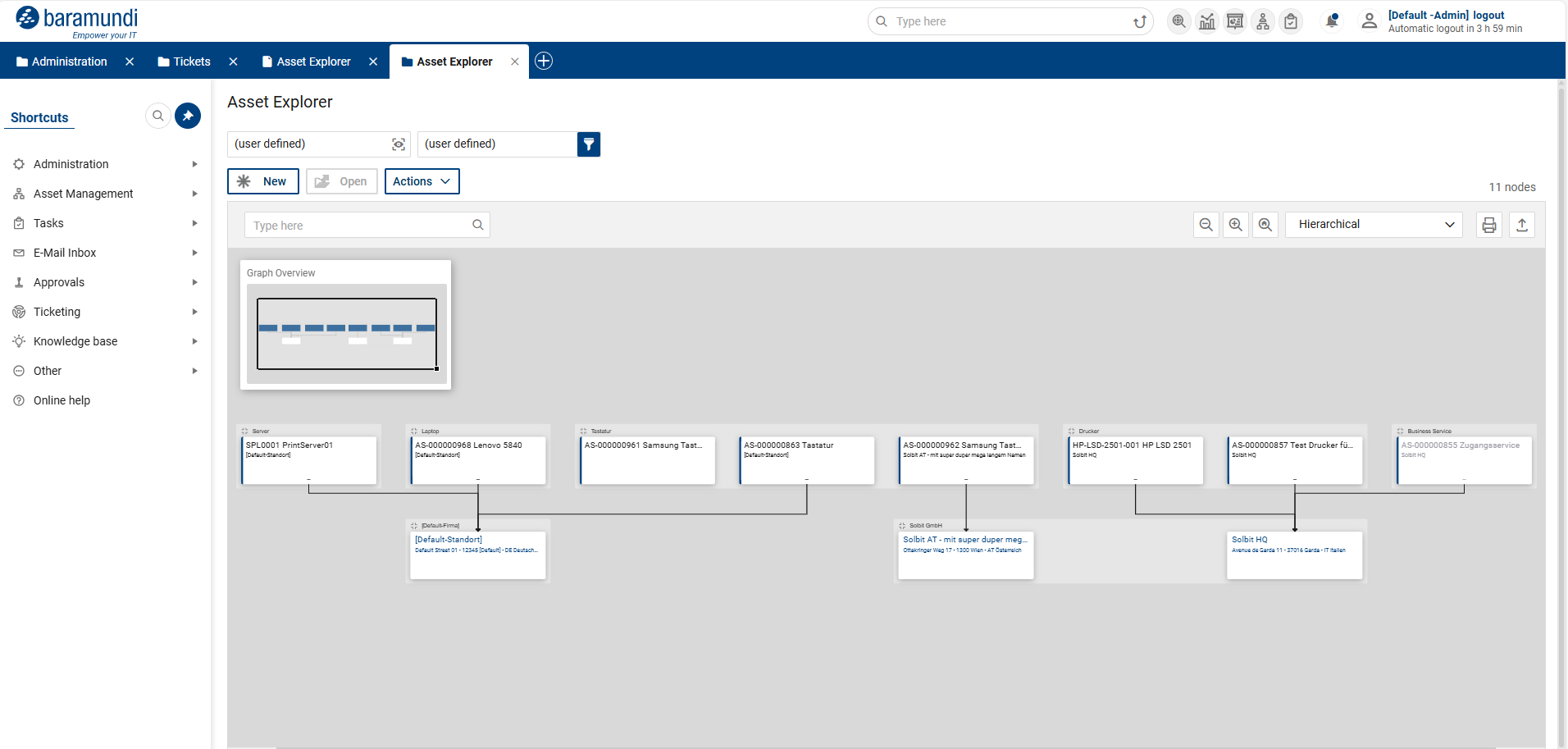The width and height of the screenshot is (1568, 749).
Task: Select the org-chart icon in the top bar
Action: click(1263, 21)
